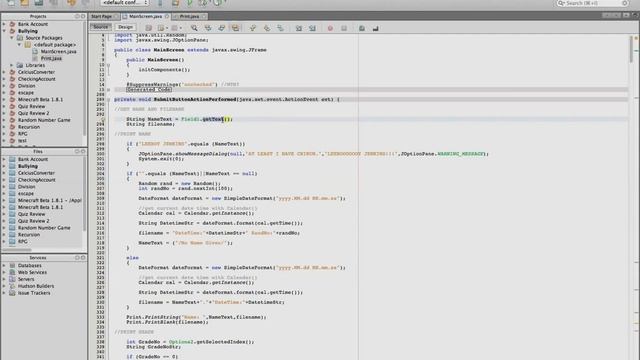This screenshot has height=360, width=640.
Task: Run the project with the green arrow
Action: [x=189, y=2]
